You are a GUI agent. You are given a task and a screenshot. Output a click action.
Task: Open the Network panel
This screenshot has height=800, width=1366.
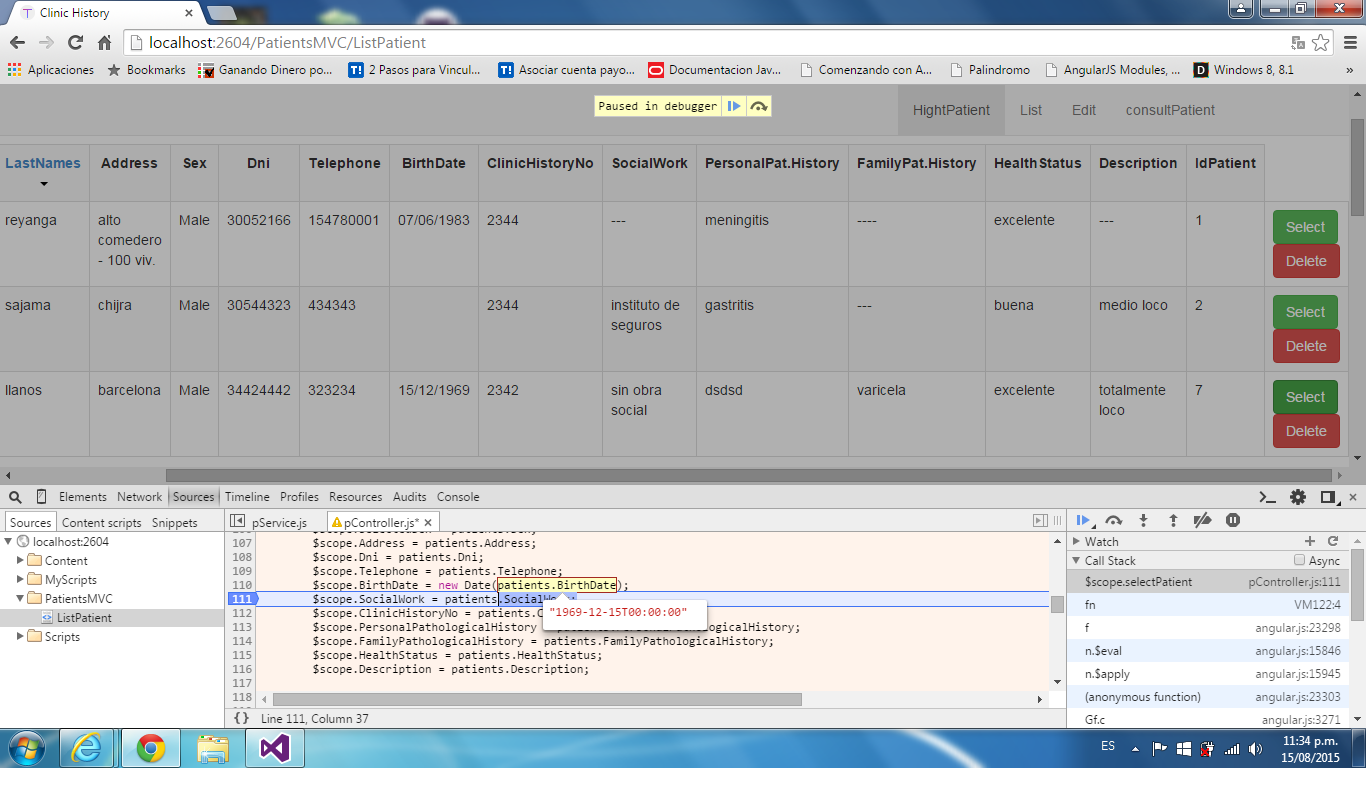pos(139,497)
